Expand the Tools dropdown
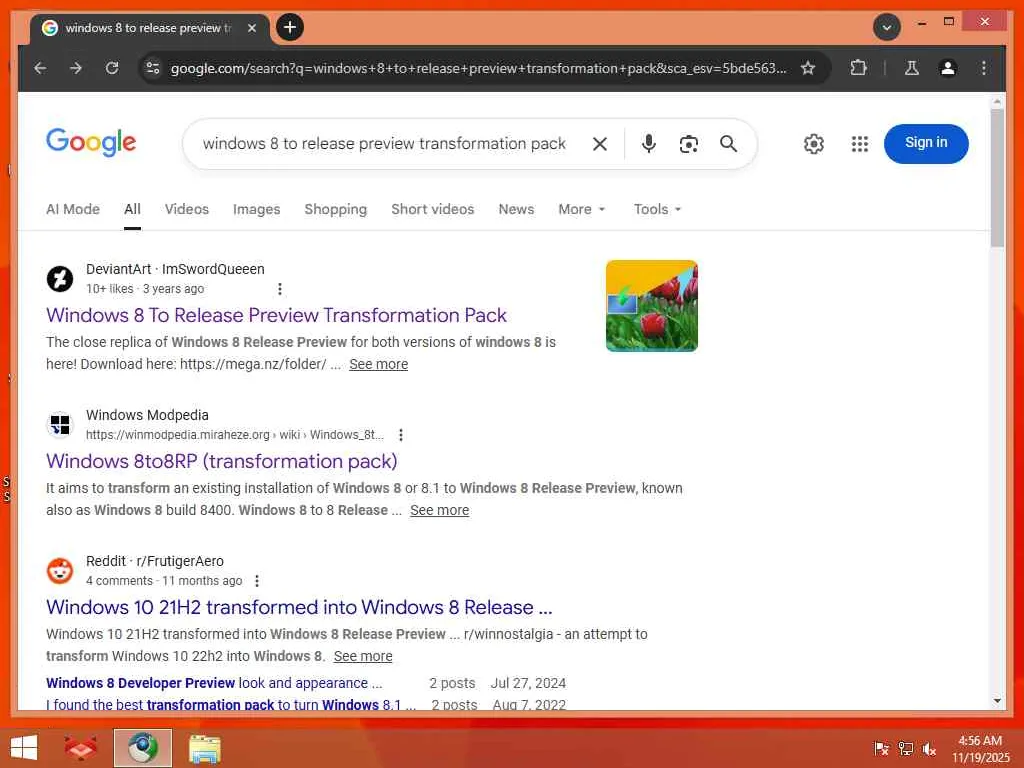This screenshot has height=768, width=1024. pyautogui.click(x=657, y=209)
